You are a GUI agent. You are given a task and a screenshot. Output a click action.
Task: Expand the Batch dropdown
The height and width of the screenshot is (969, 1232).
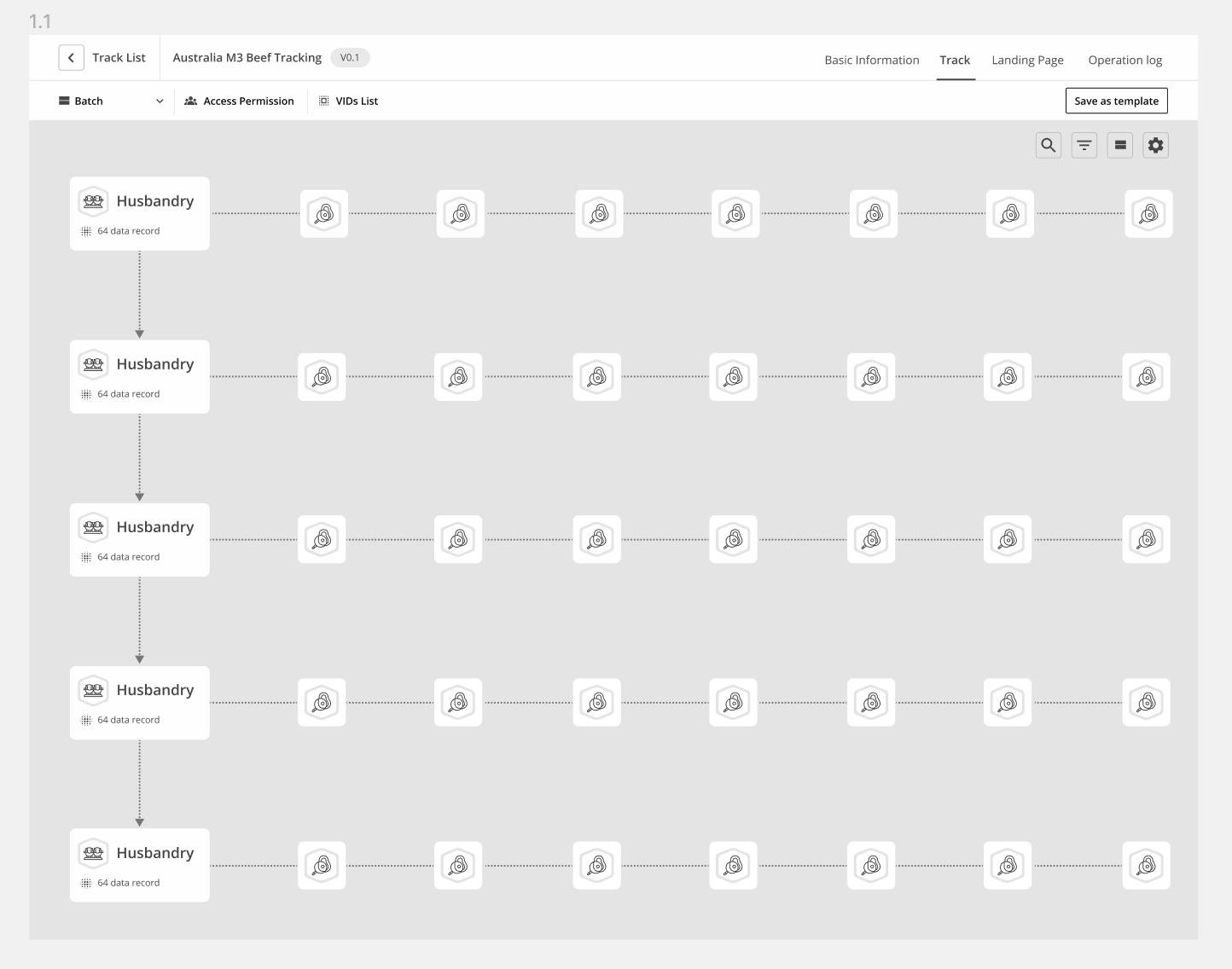[111, 101]
